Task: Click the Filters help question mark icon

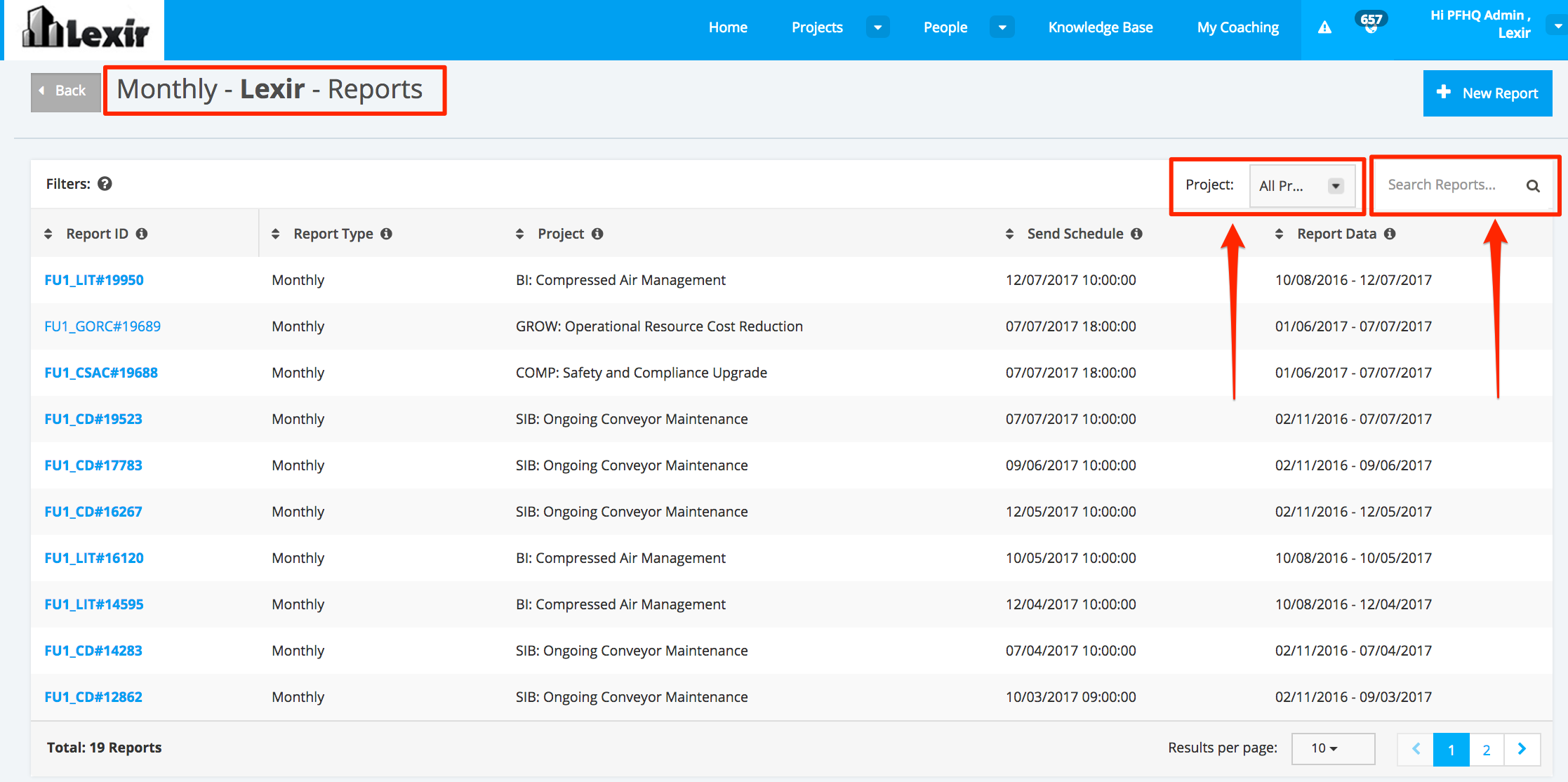Action: tap(105, 184)
